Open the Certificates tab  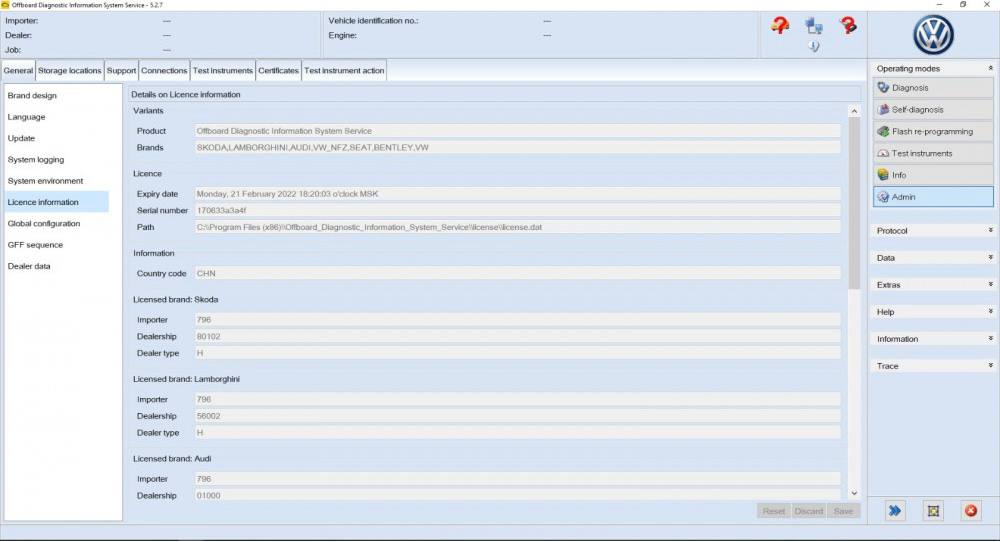coord(278,71)
